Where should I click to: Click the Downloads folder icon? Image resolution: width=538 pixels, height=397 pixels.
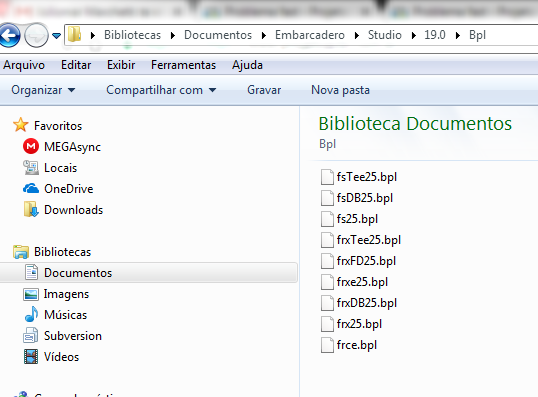(31, 209)
